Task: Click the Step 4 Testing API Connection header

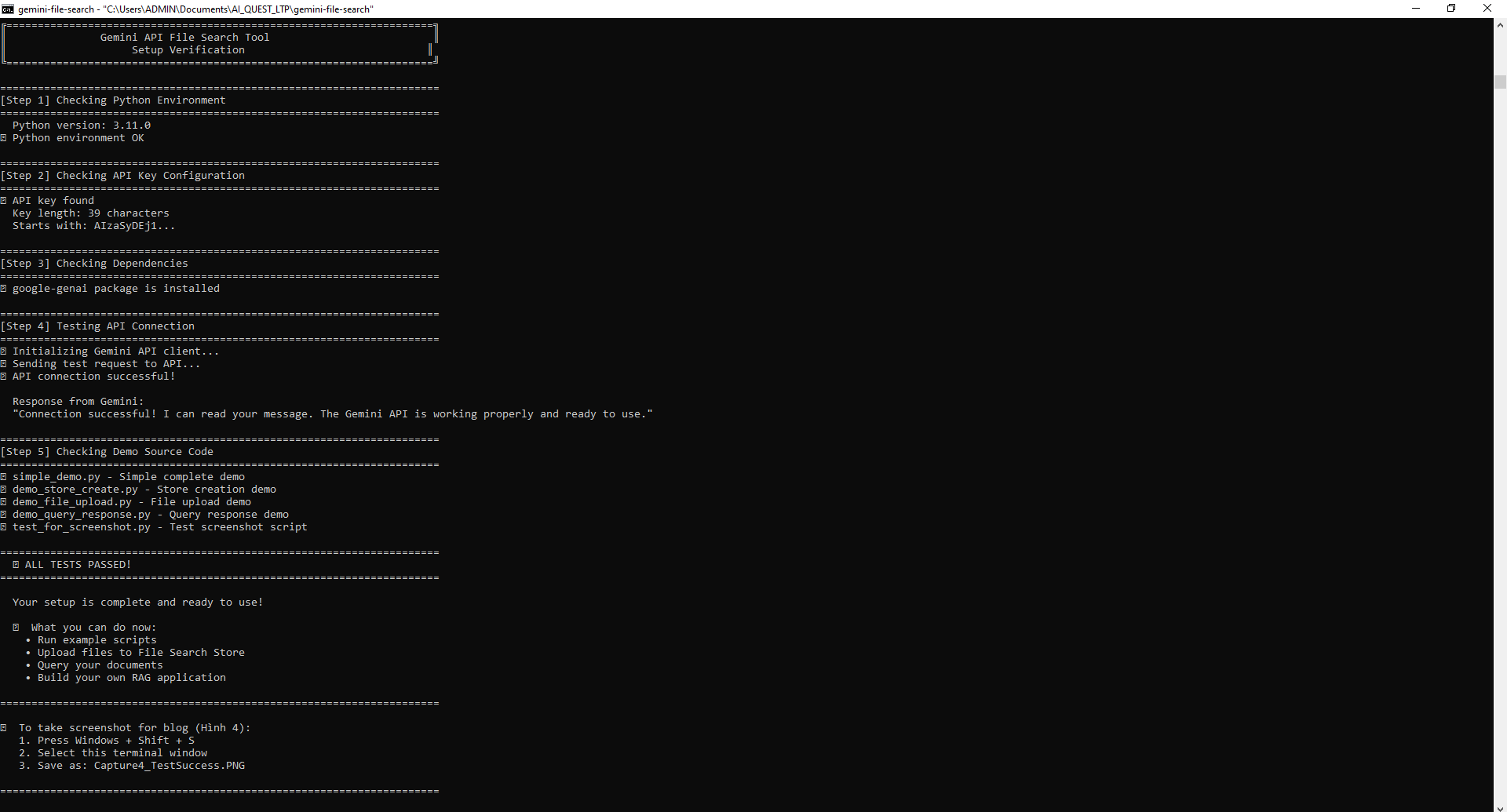Action: point(98,326)
